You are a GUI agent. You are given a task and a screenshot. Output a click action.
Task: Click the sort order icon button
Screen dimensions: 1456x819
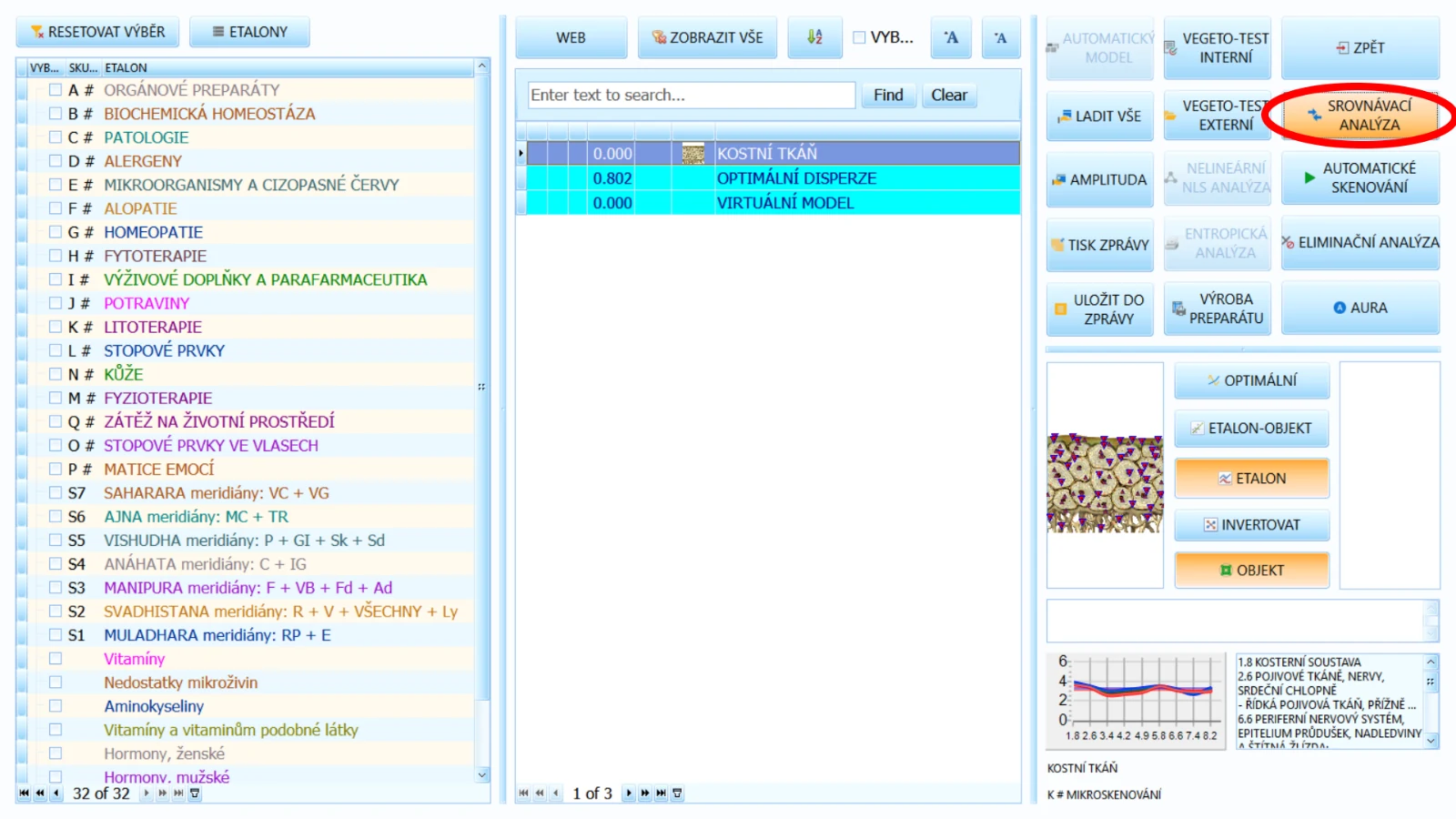tap(814, 37)
